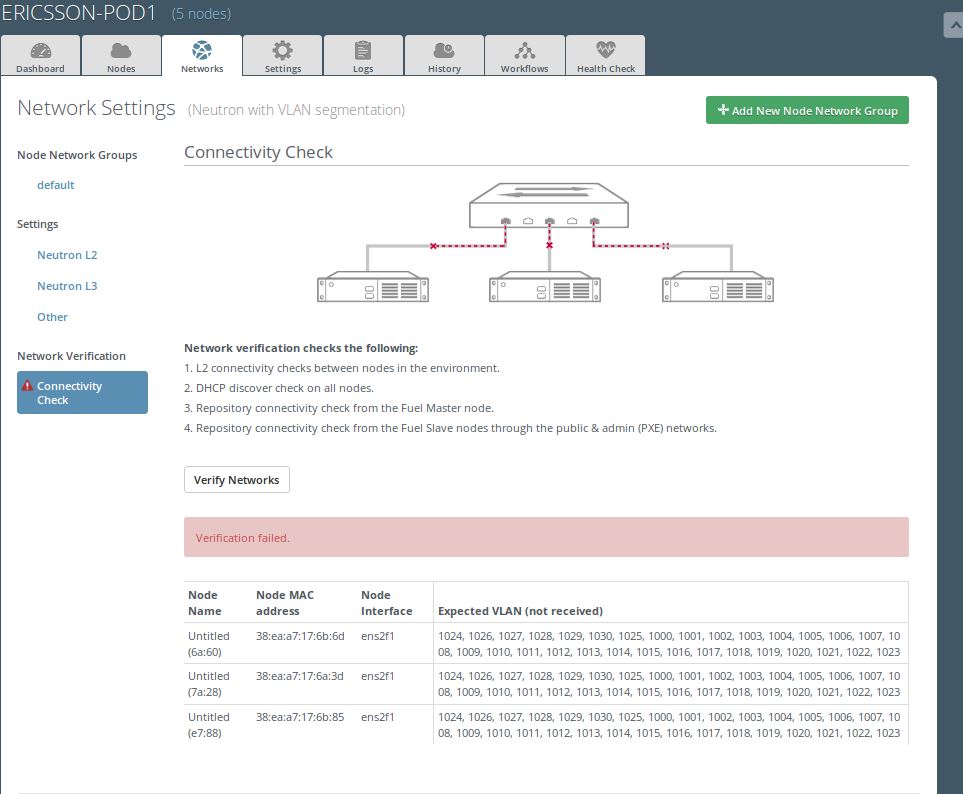The width and height of the screenshot is (963, 794).
Task: Open the Workflows tab label
Action: [x=524, y=69]
